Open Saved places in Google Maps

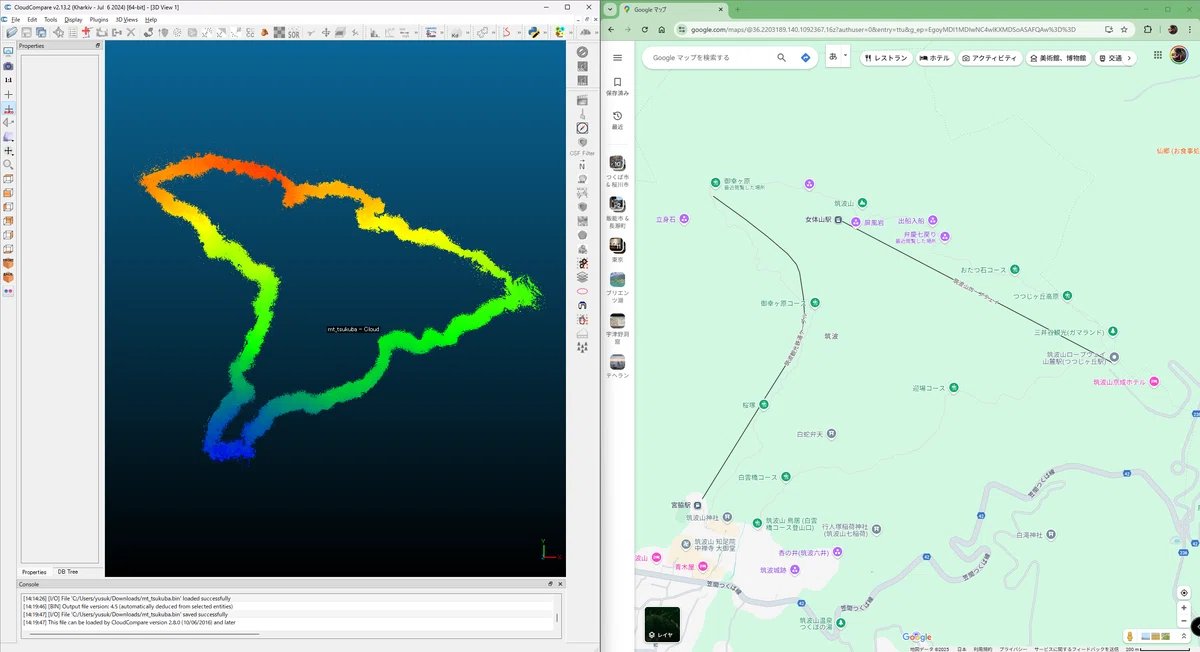pyautogui.click(x=617, y=86)
